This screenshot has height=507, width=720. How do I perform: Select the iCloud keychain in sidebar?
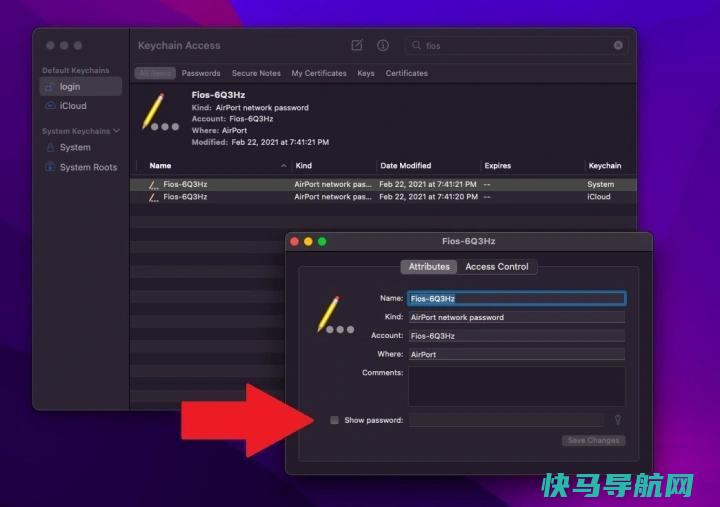pyautogui.click(x=81, y=106)
